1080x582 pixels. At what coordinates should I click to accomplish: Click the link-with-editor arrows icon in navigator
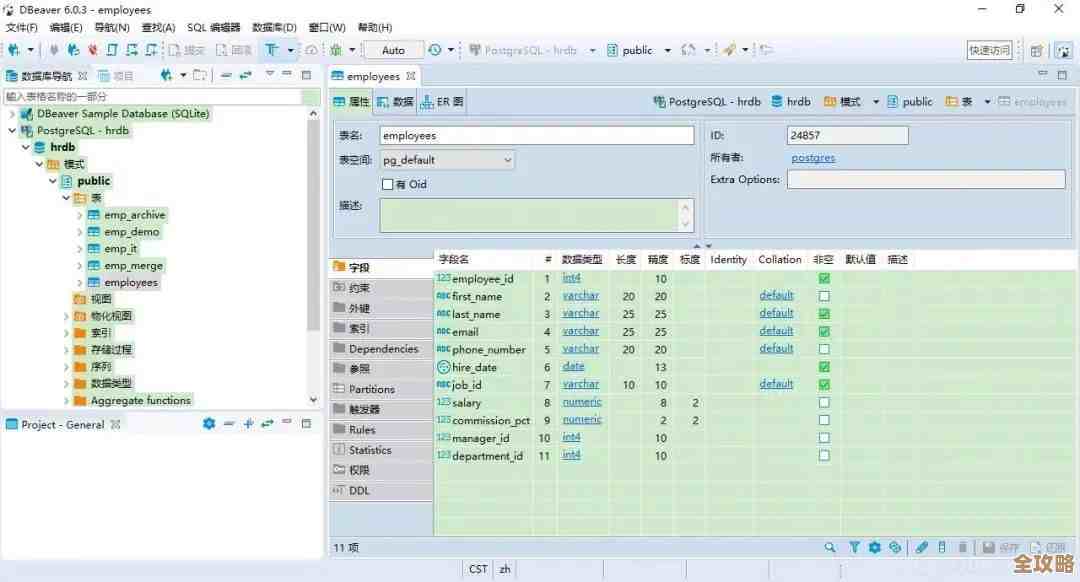245,75
